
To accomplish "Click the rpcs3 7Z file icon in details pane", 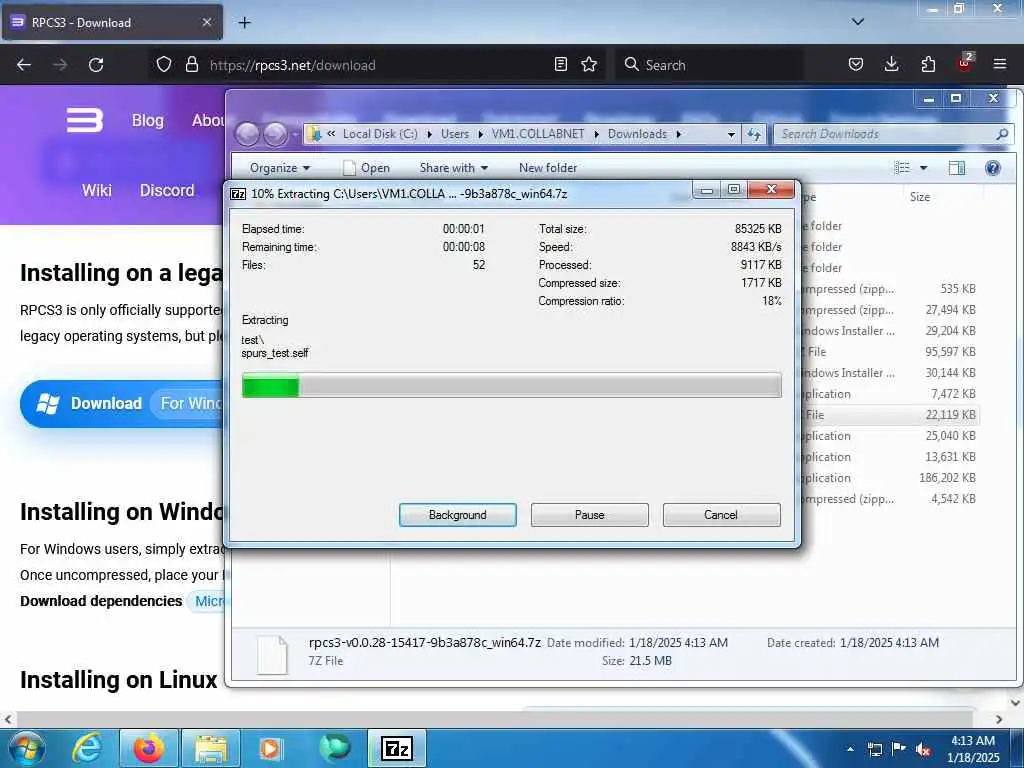I will coord(272,654).
